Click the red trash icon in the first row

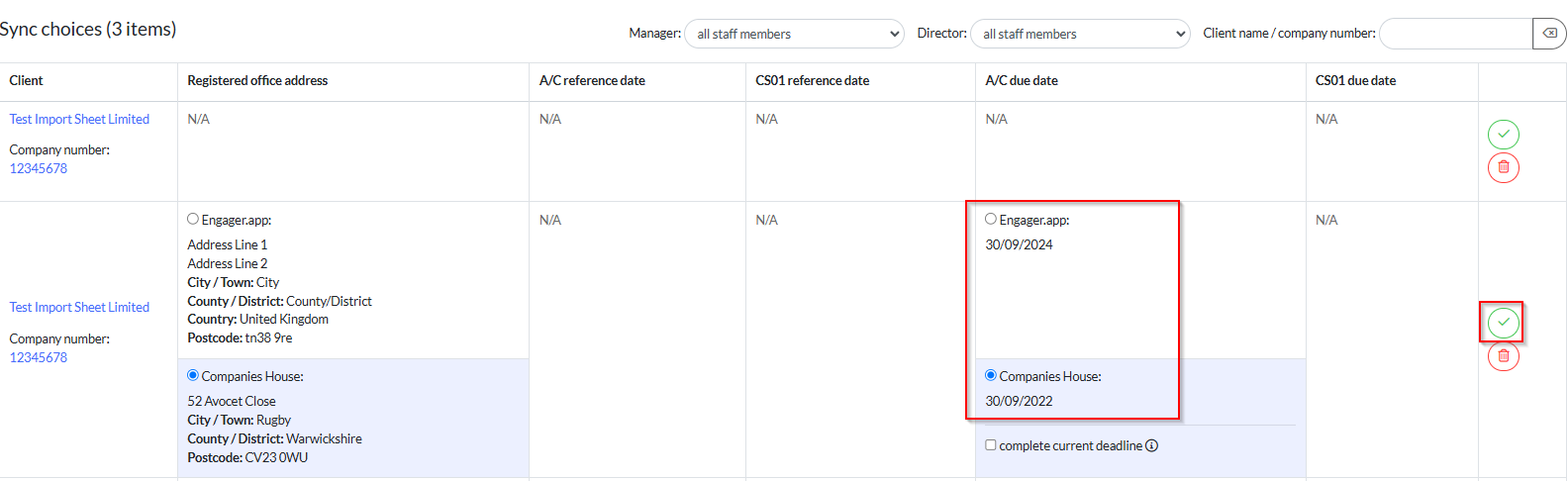tap(1503, 167)
